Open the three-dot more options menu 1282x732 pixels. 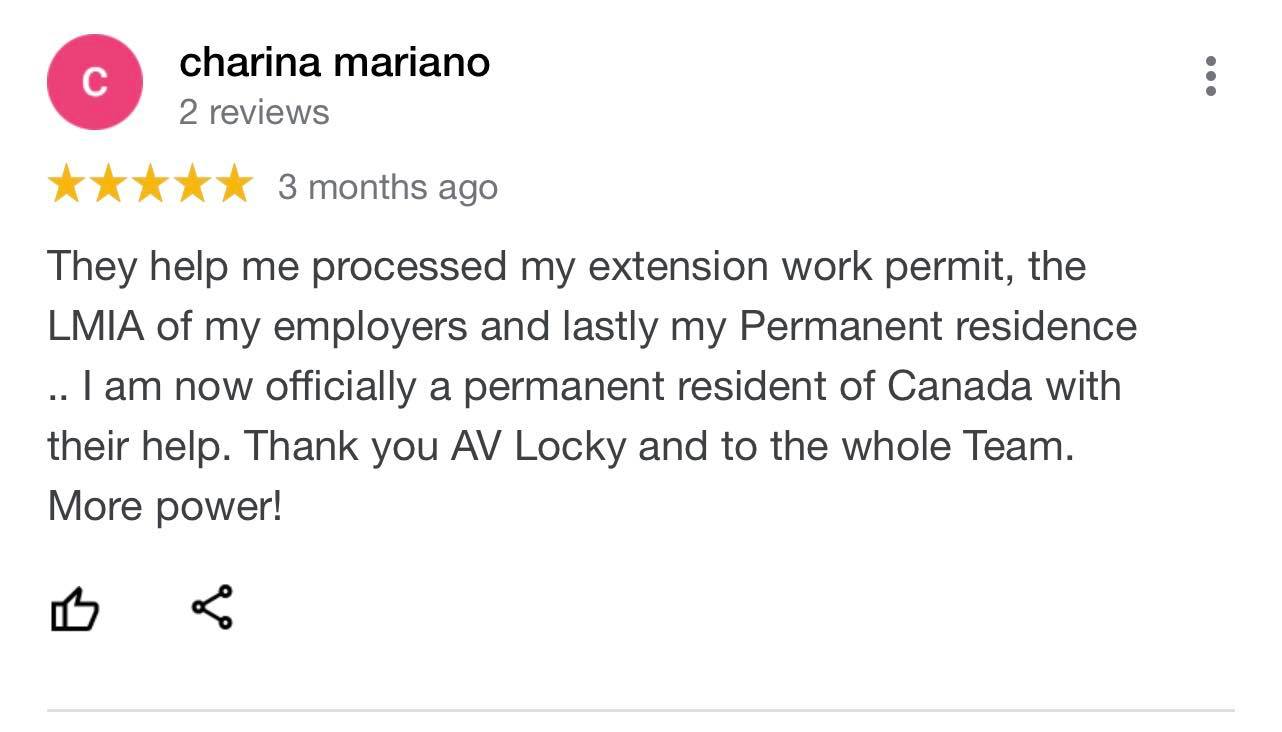1211,76
